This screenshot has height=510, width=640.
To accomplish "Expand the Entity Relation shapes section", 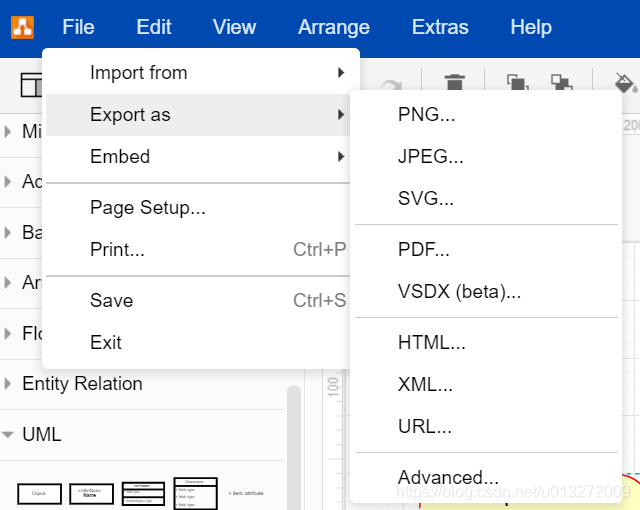I will click(82, 384).
